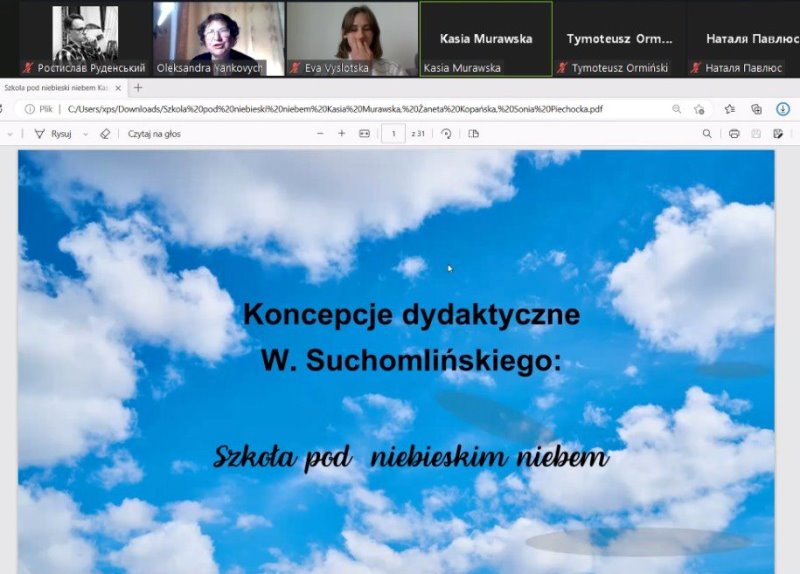Search within the PDF document
Viewport: 800px width, 574px height.
click(707, 134)
